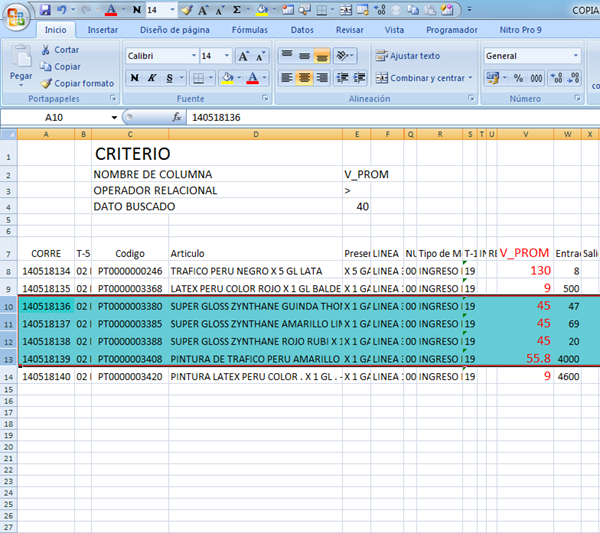Click the yellow fill color bucket
Image resolution: width=600 pixels, height=533 pixels.
[x=227, y=78]
